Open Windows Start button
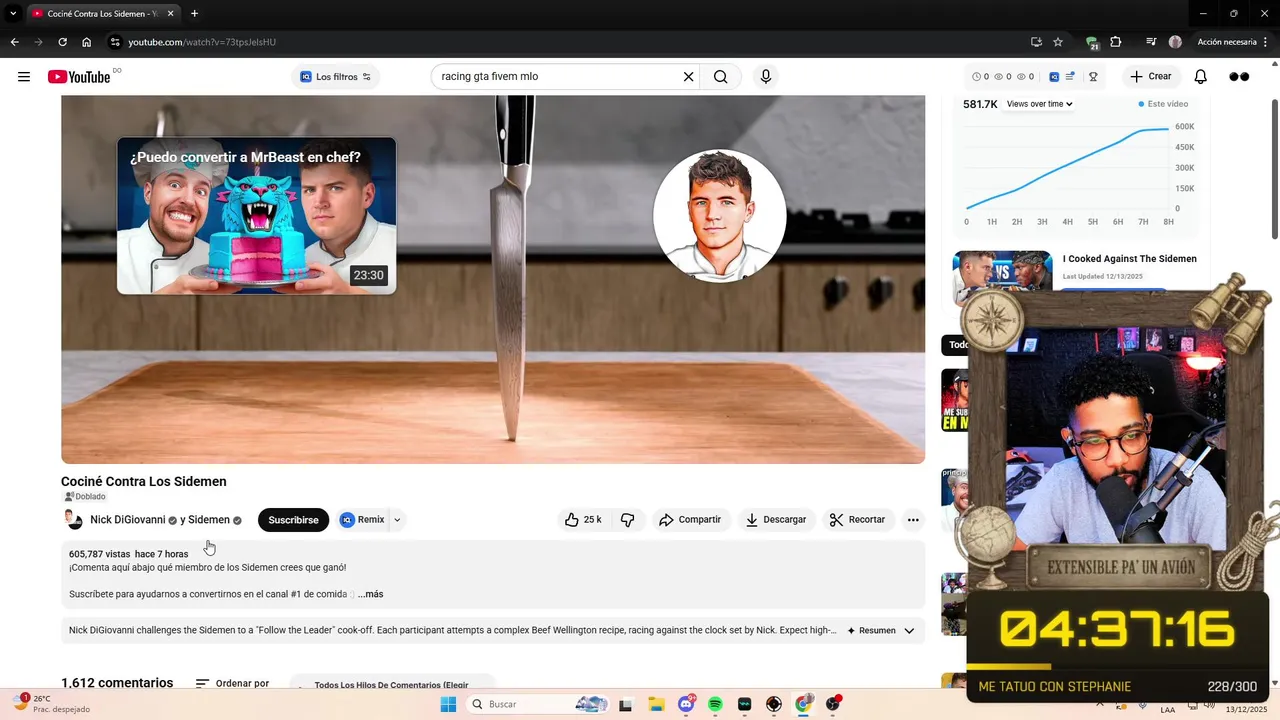Screen dimensions: 1280x720 [x=447, y=704]
